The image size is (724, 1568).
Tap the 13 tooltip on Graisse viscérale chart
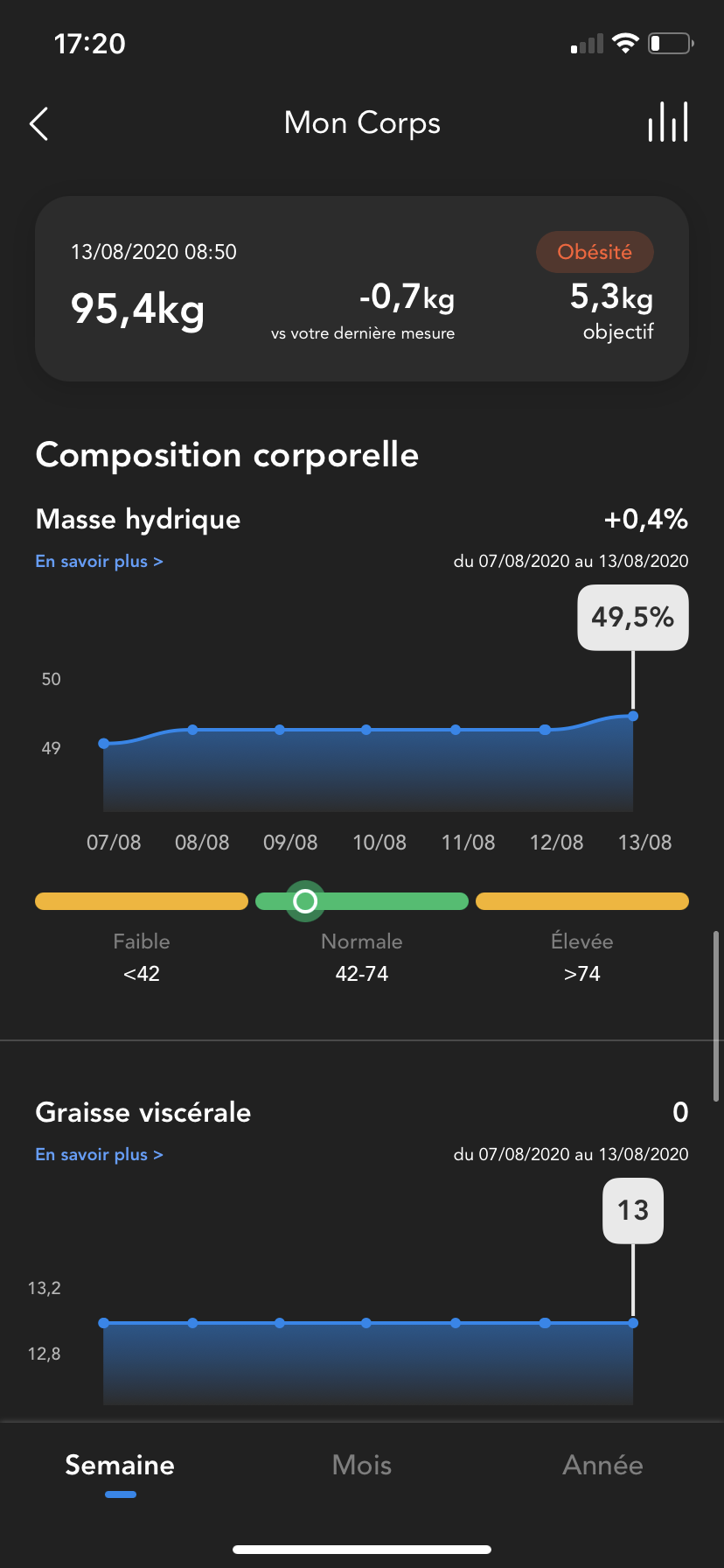pos(633,1211)
